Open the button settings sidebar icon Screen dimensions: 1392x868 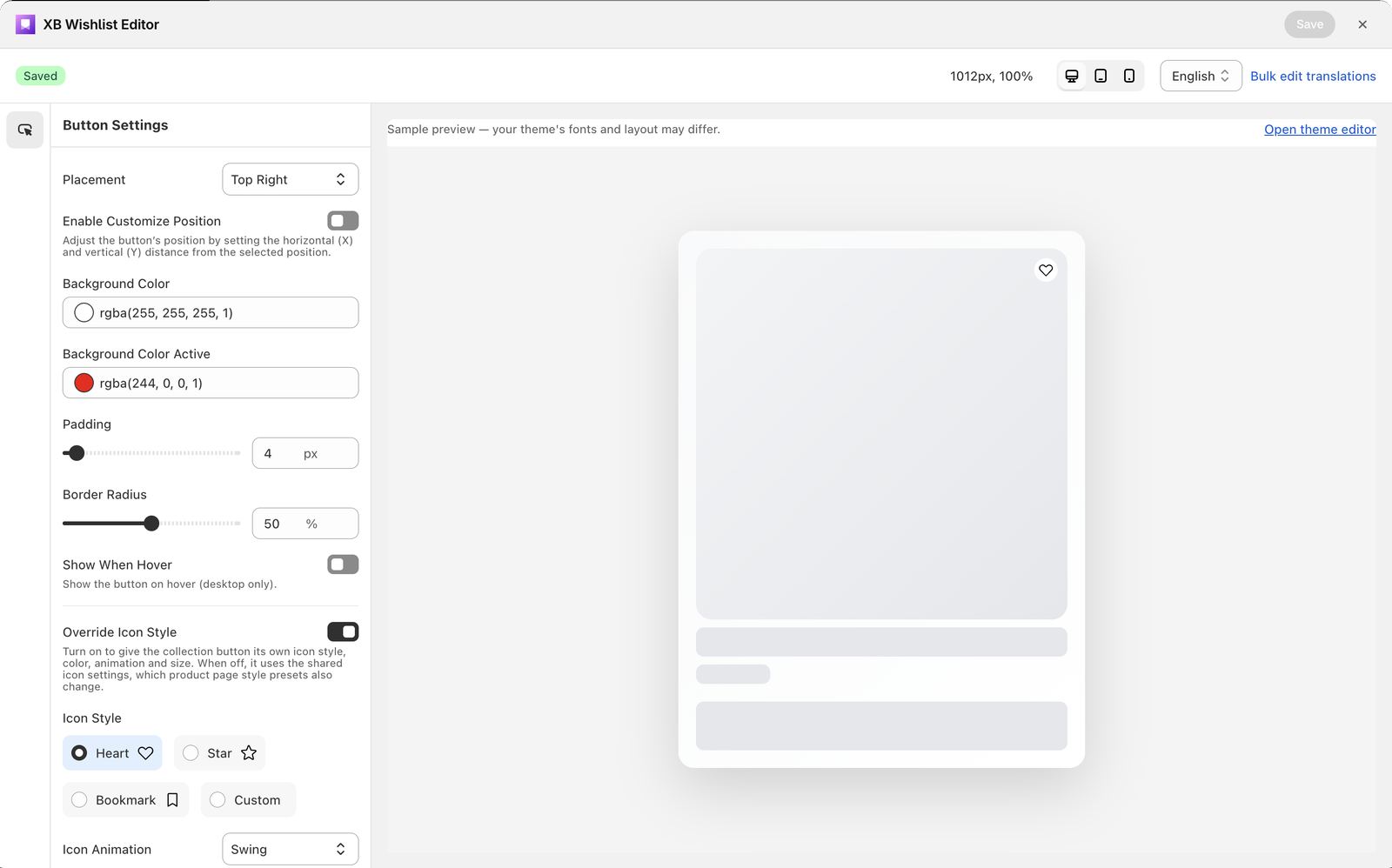click(25, 130)
